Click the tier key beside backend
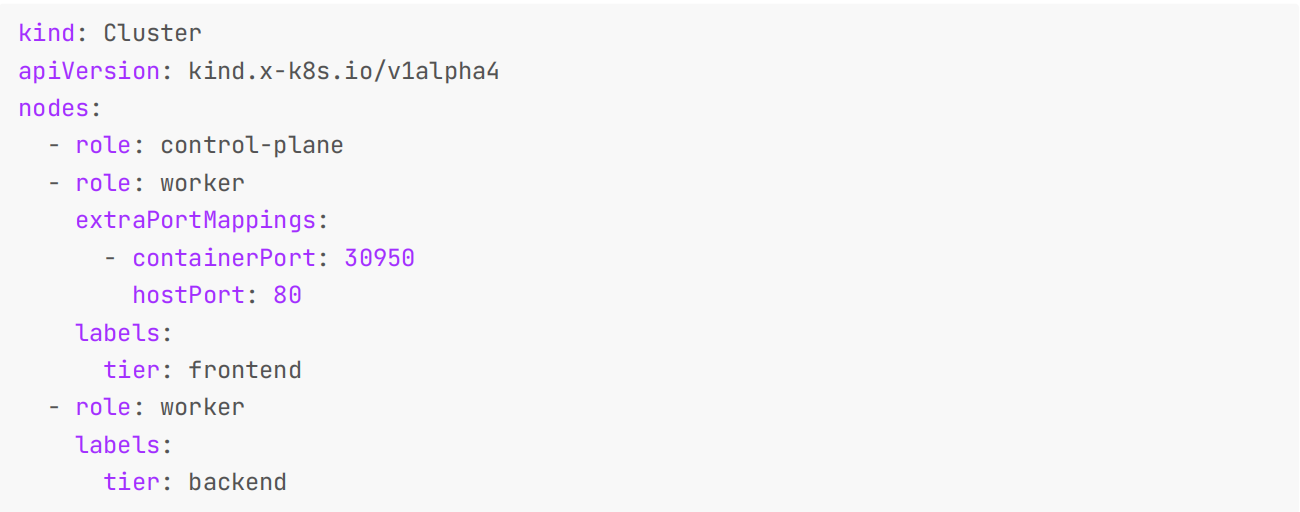Viewport: 1300px width, 512px height. tap(131, 483)
